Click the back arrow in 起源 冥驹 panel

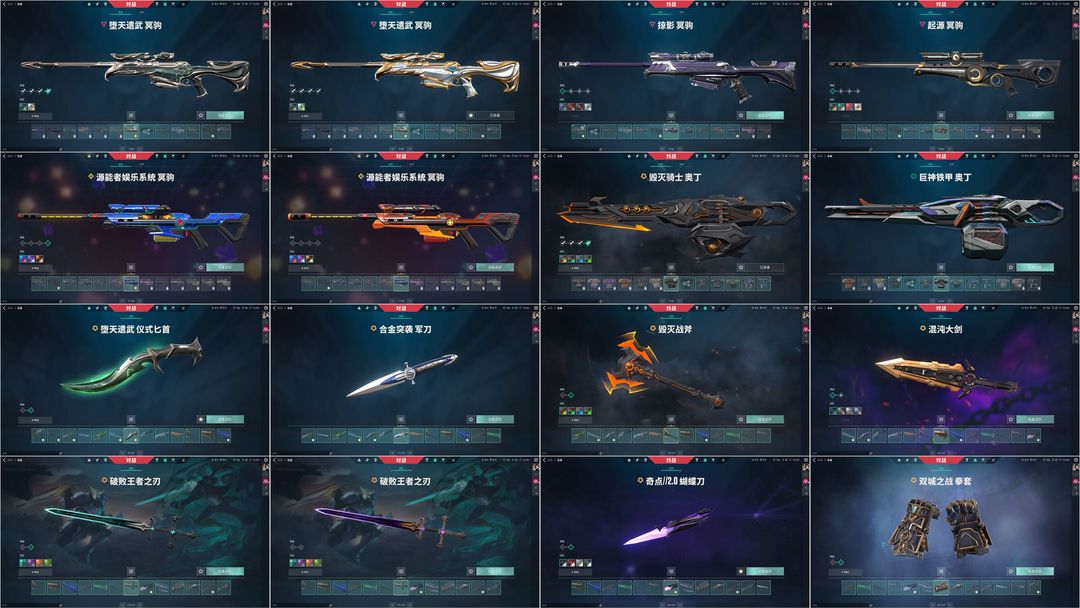(814, 4)
